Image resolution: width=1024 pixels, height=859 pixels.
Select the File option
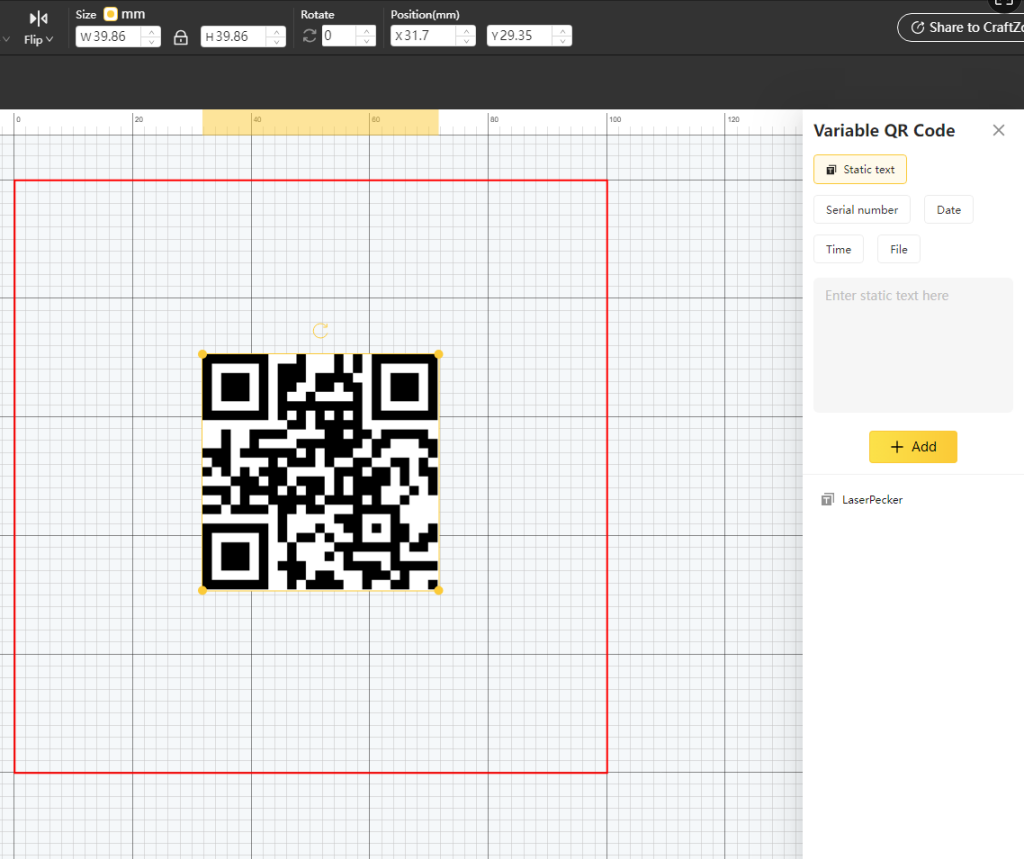pos(899,249)
